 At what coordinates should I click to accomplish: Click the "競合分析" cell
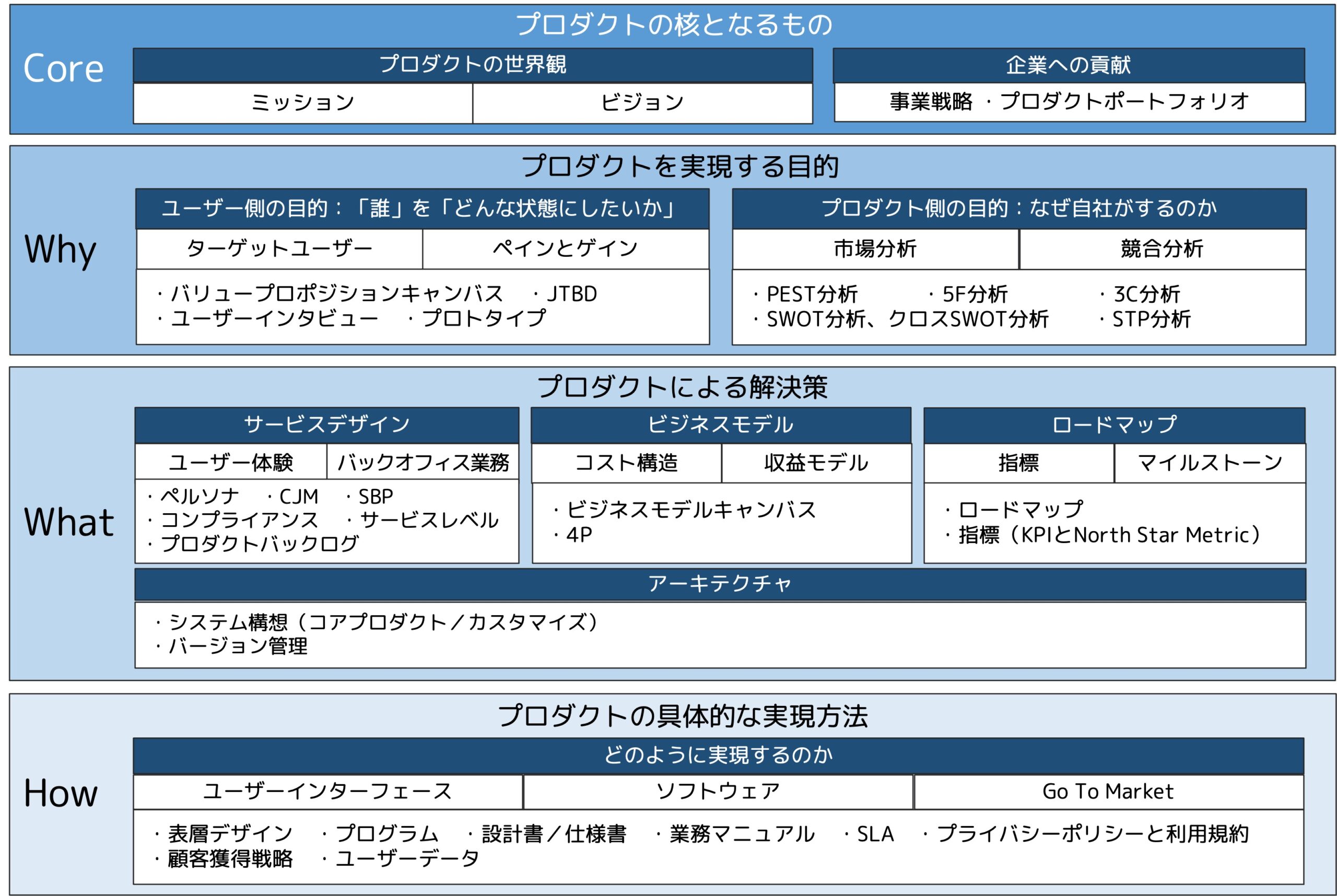(x=1163, y=249)
